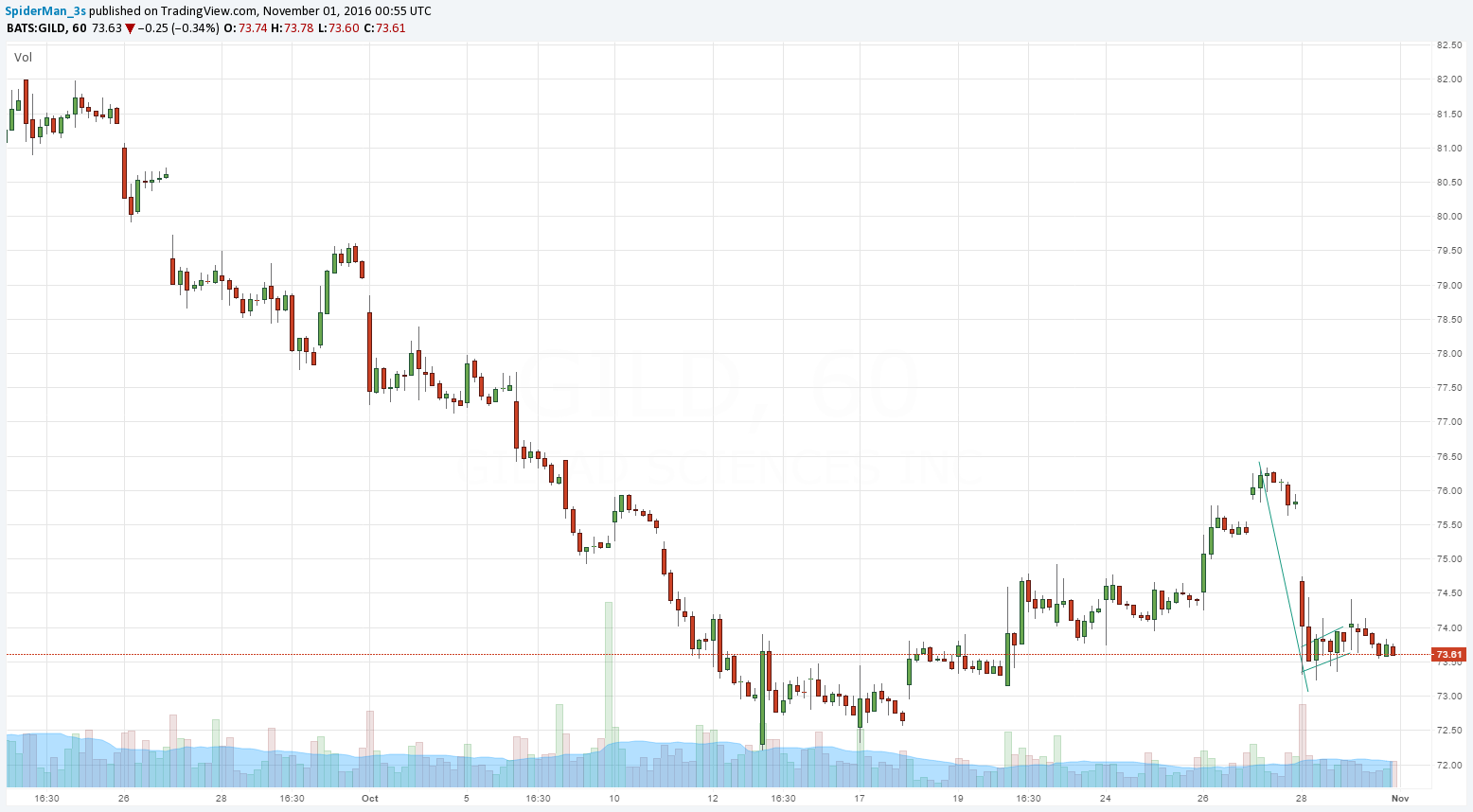The image size is (1473, 812).
Task: Click the 82.00 price axis label
Action: tap(1448, 79)
